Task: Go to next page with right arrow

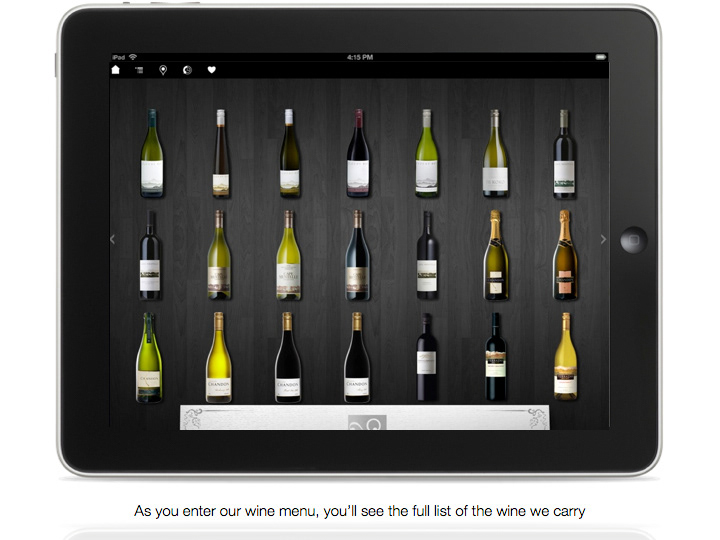Action: (x=603, y=239)
